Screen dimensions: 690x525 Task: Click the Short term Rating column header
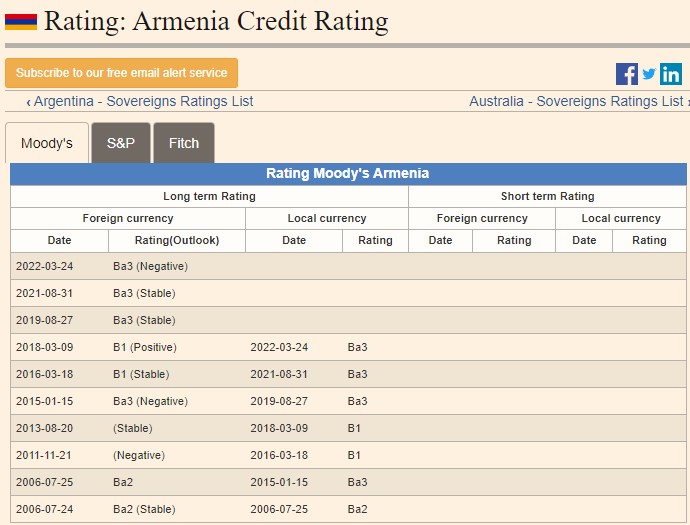click(x=547, y=196)
